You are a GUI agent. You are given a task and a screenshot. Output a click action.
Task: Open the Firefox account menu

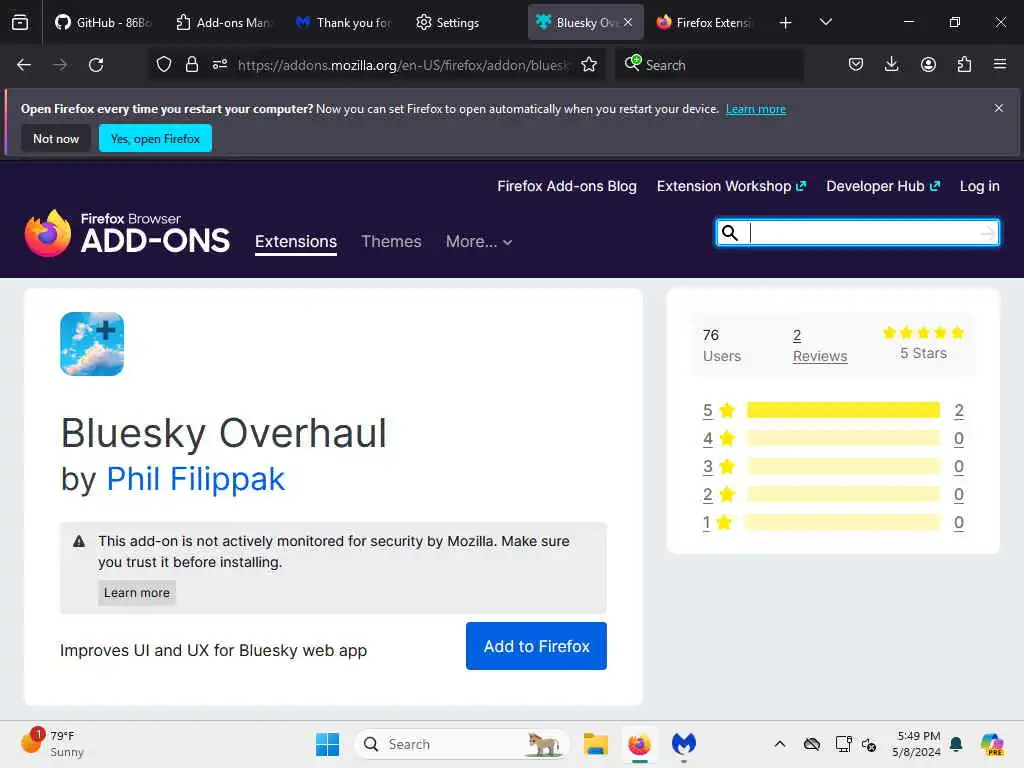[928, 64]
